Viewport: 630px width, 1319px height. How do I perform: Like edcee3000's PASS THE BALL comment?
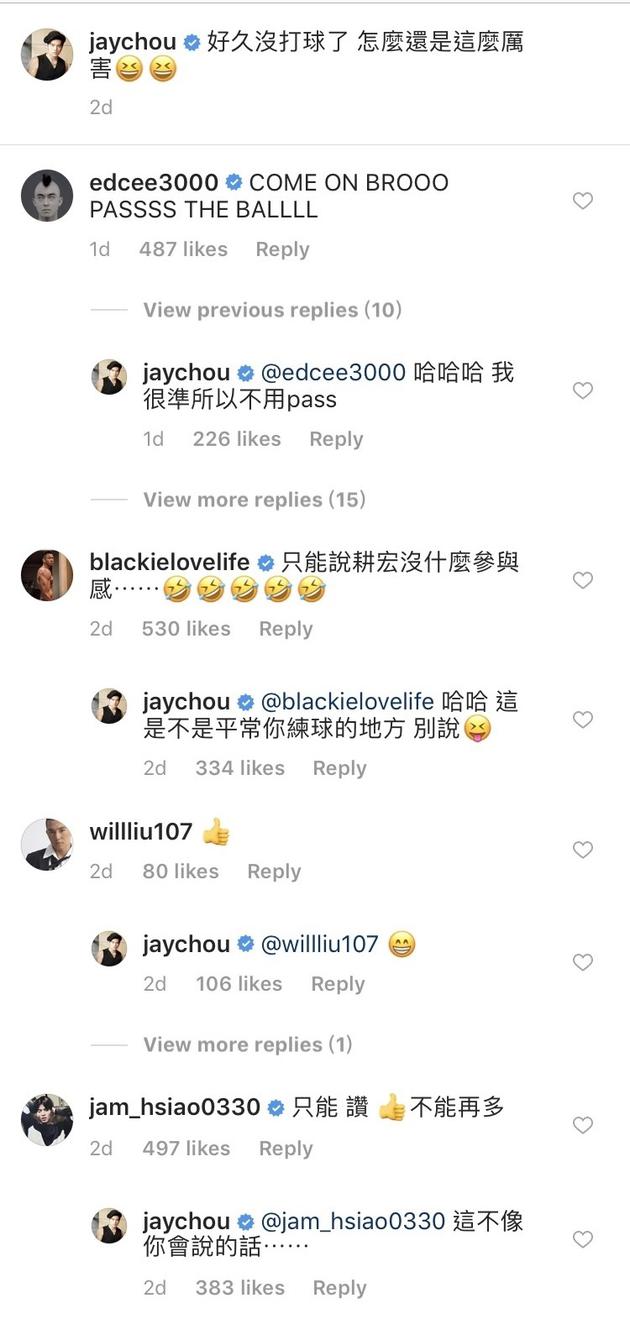coord(582,201)
